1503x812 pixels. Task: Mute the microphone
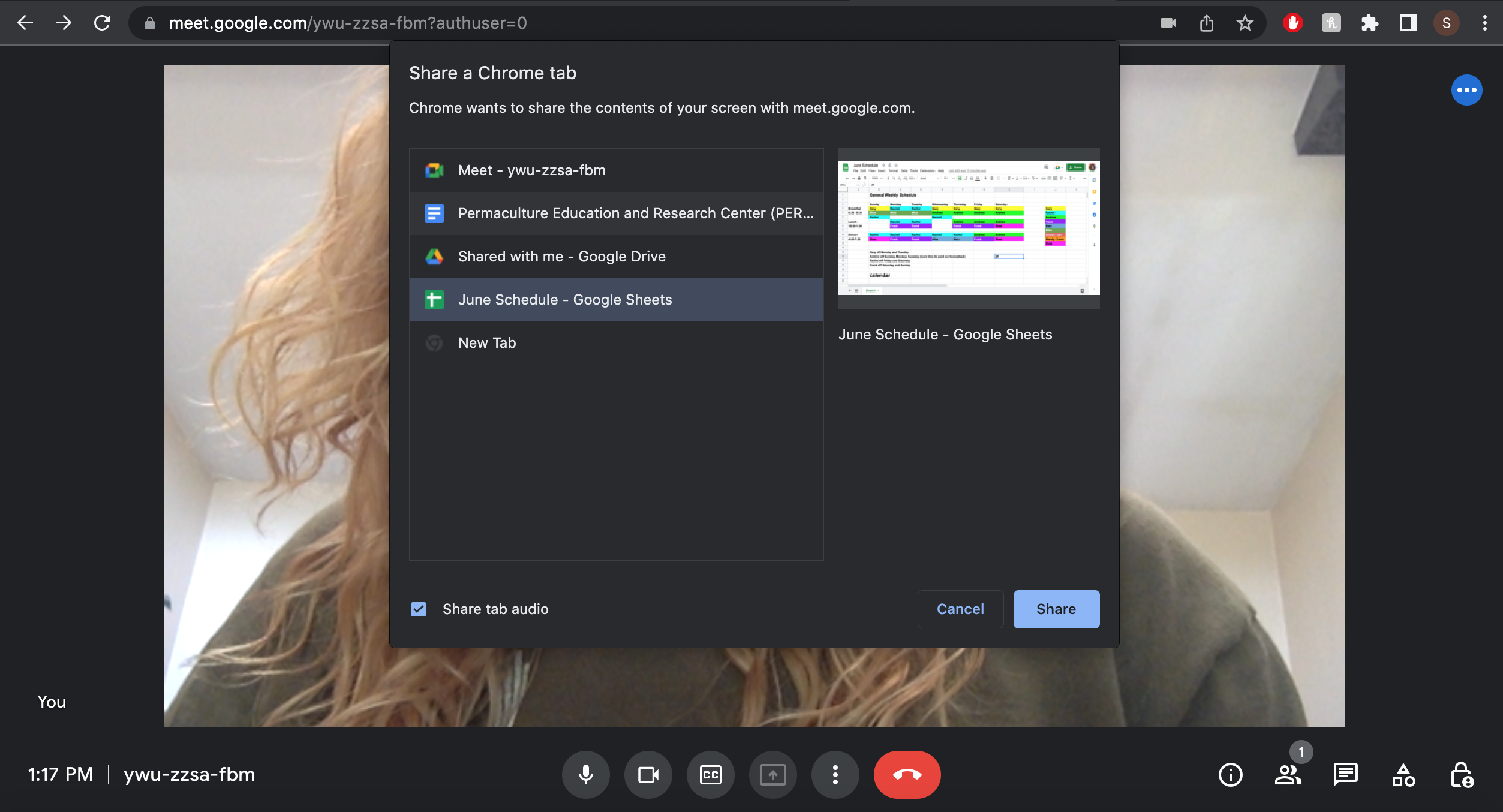(x=586, y=774)
